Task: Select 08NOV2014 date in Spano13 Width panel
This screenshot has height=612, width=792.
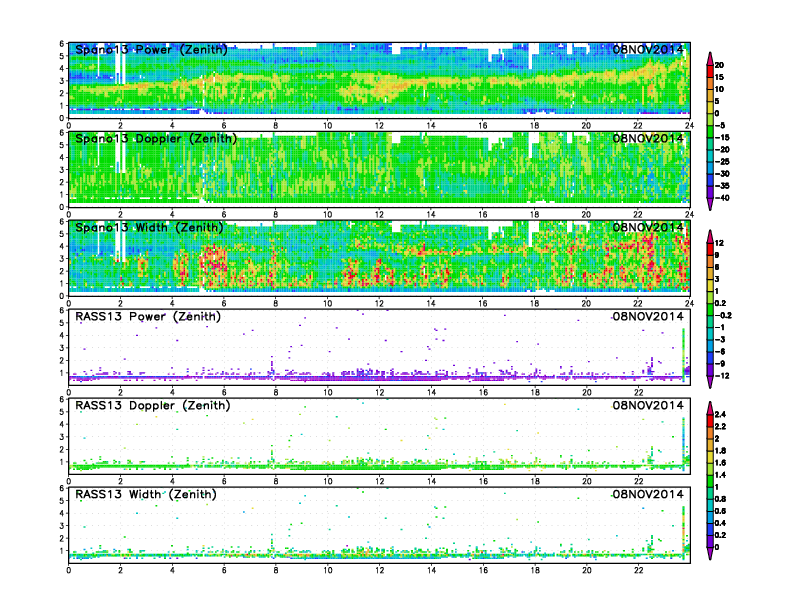Action: tap(648, 227)
